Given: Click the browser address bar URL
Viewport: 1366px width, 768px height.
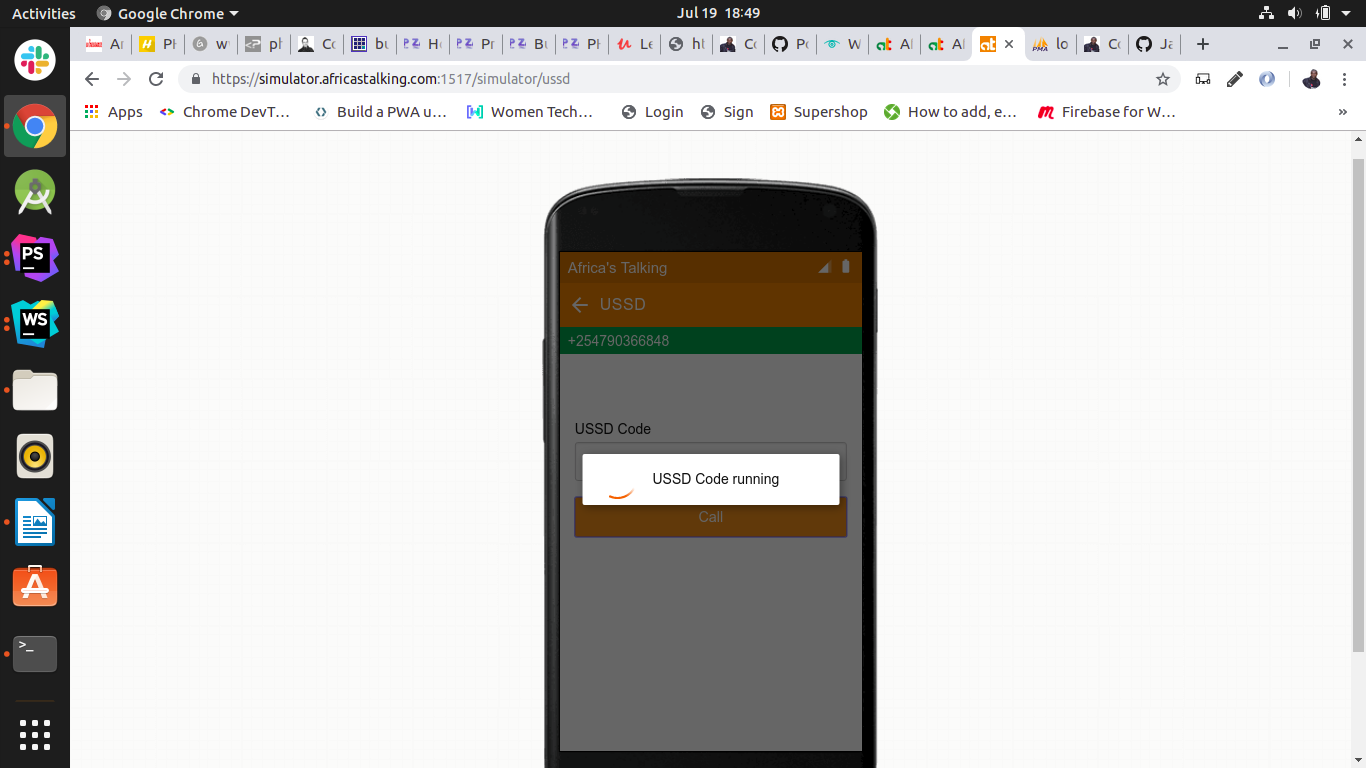Looking at the screenshot, I should [390, 79].
